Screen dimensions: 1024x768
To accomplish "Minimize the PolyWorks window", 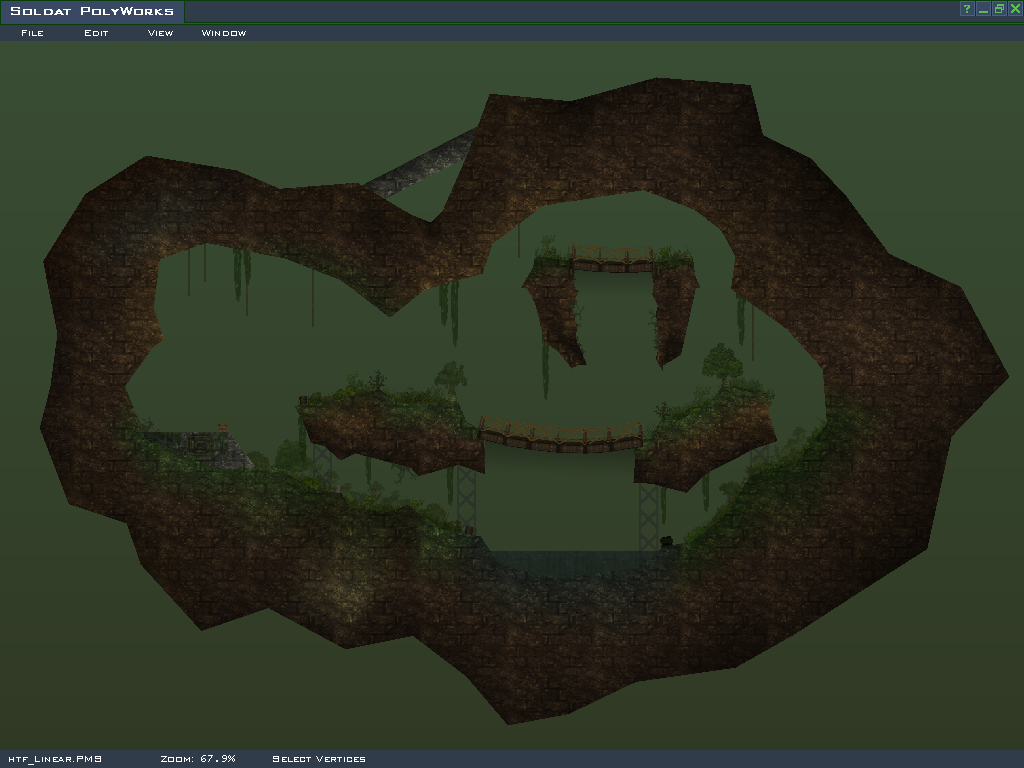I will click(x=983, y=9).
